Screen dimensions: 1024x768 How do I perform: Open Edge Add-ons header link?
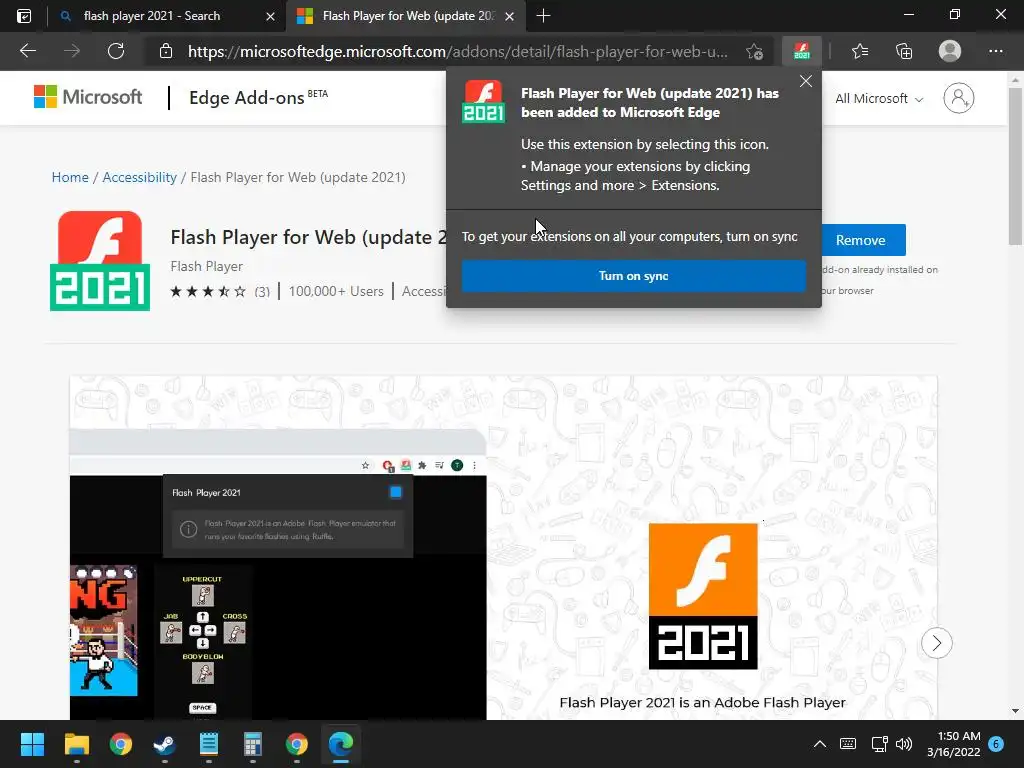coord(258,97)
